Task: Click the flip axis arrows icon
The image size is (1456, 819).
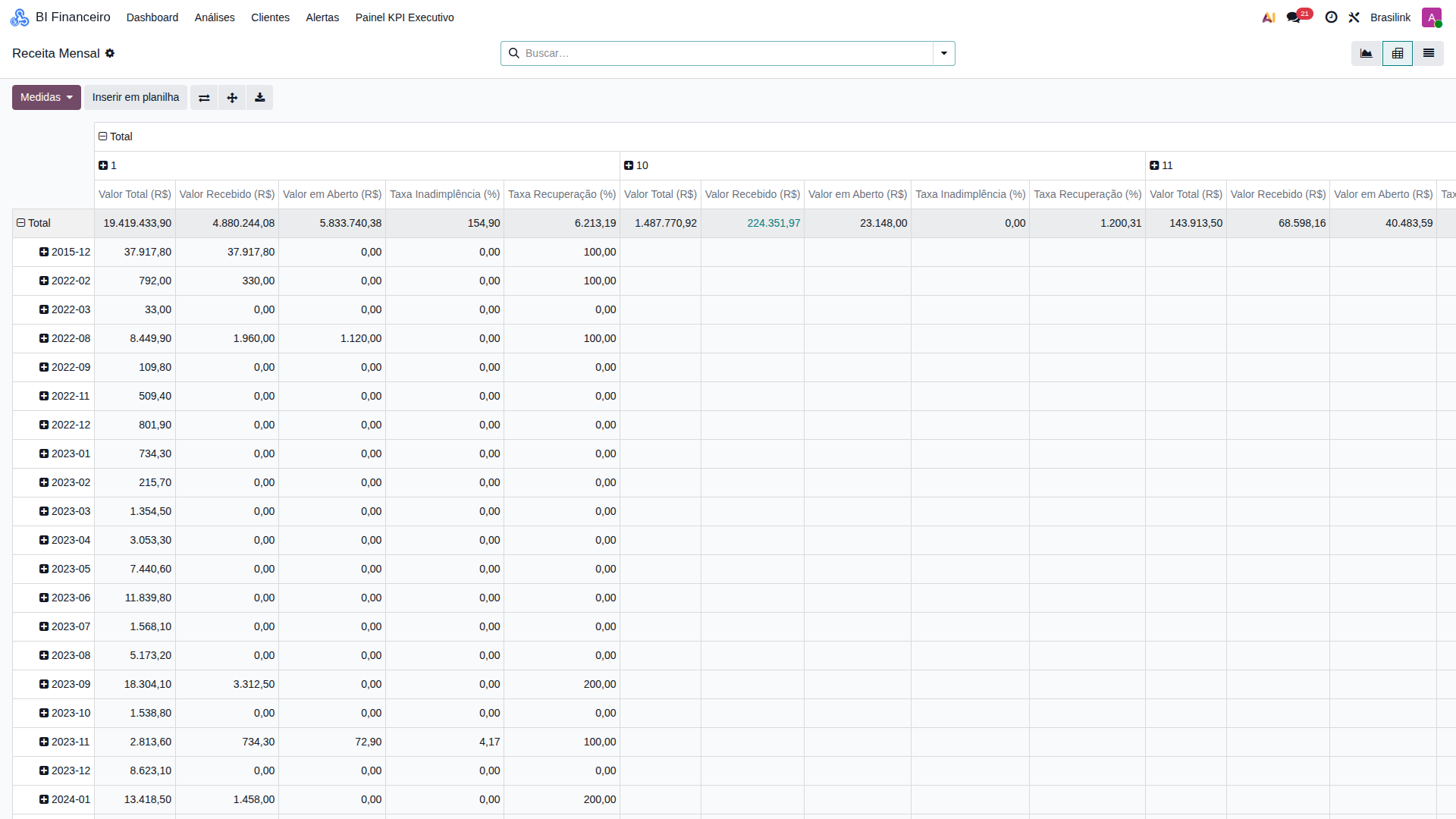Action: click(204, 98)
